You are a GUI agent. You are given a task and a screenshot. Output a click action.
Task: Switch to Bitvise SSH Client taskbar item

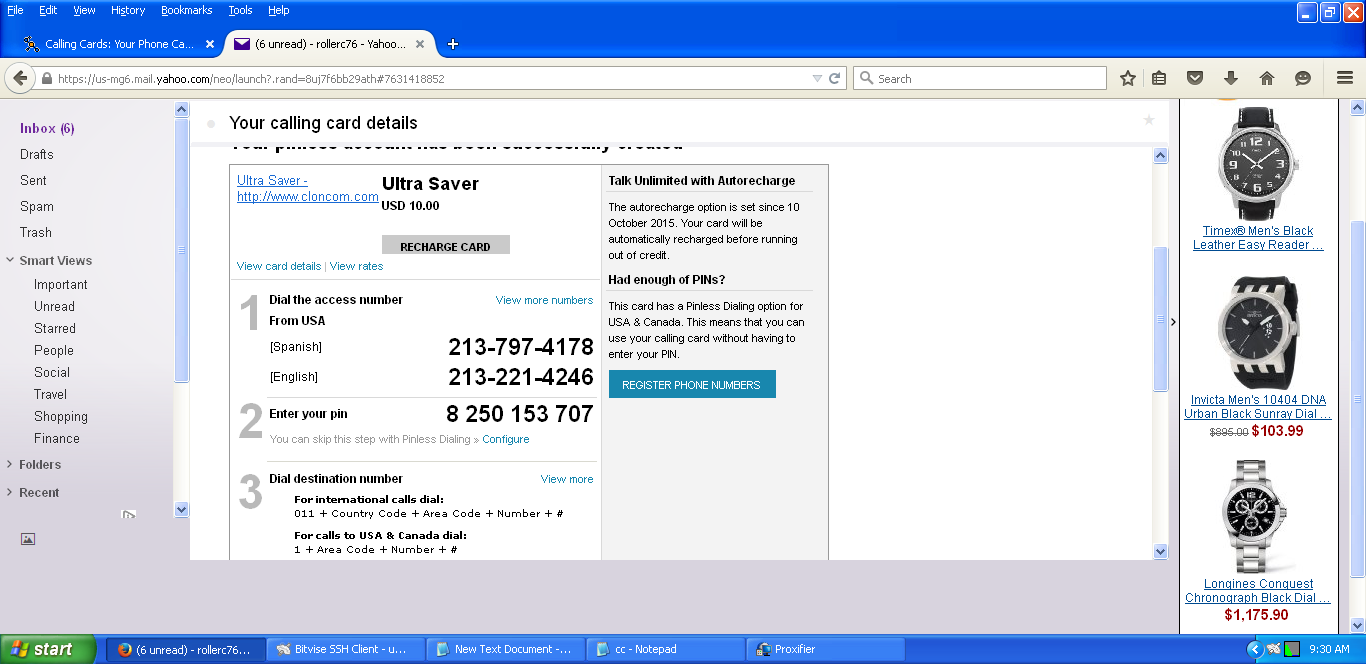tap(345, 649)
